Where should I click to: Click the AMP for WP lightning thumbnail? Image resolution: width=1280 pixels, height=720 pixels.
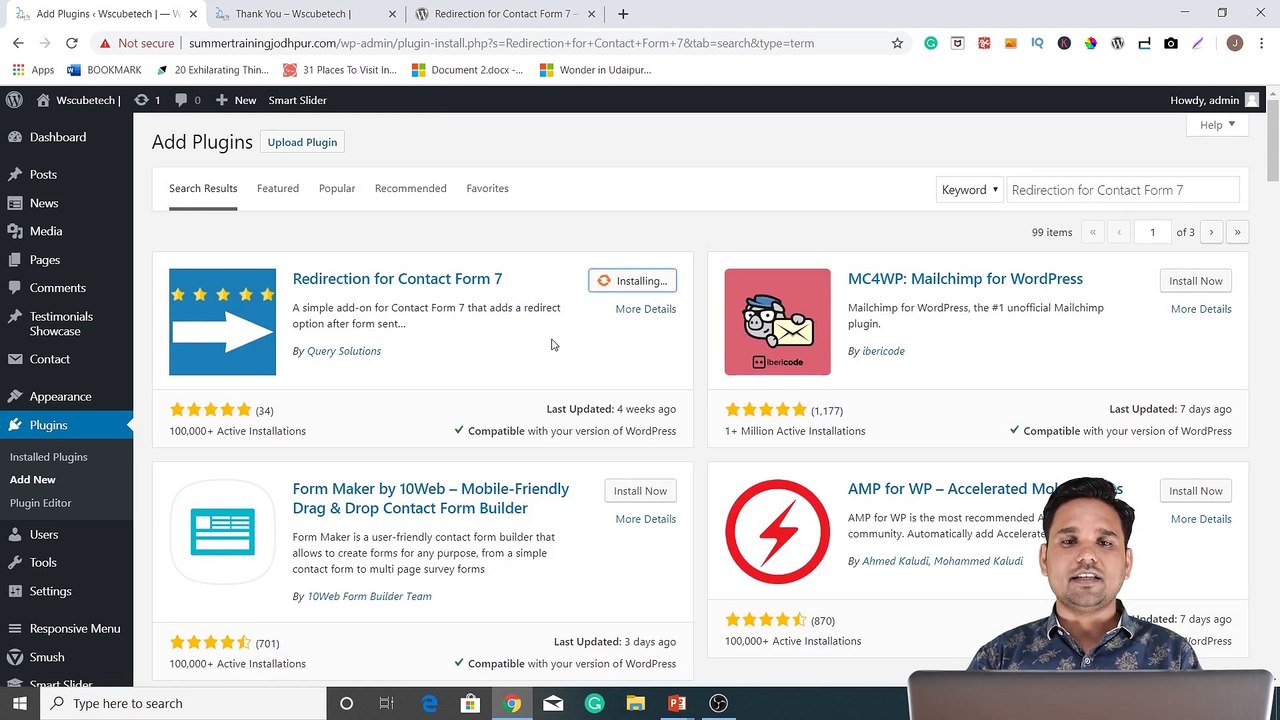point(777,532)
